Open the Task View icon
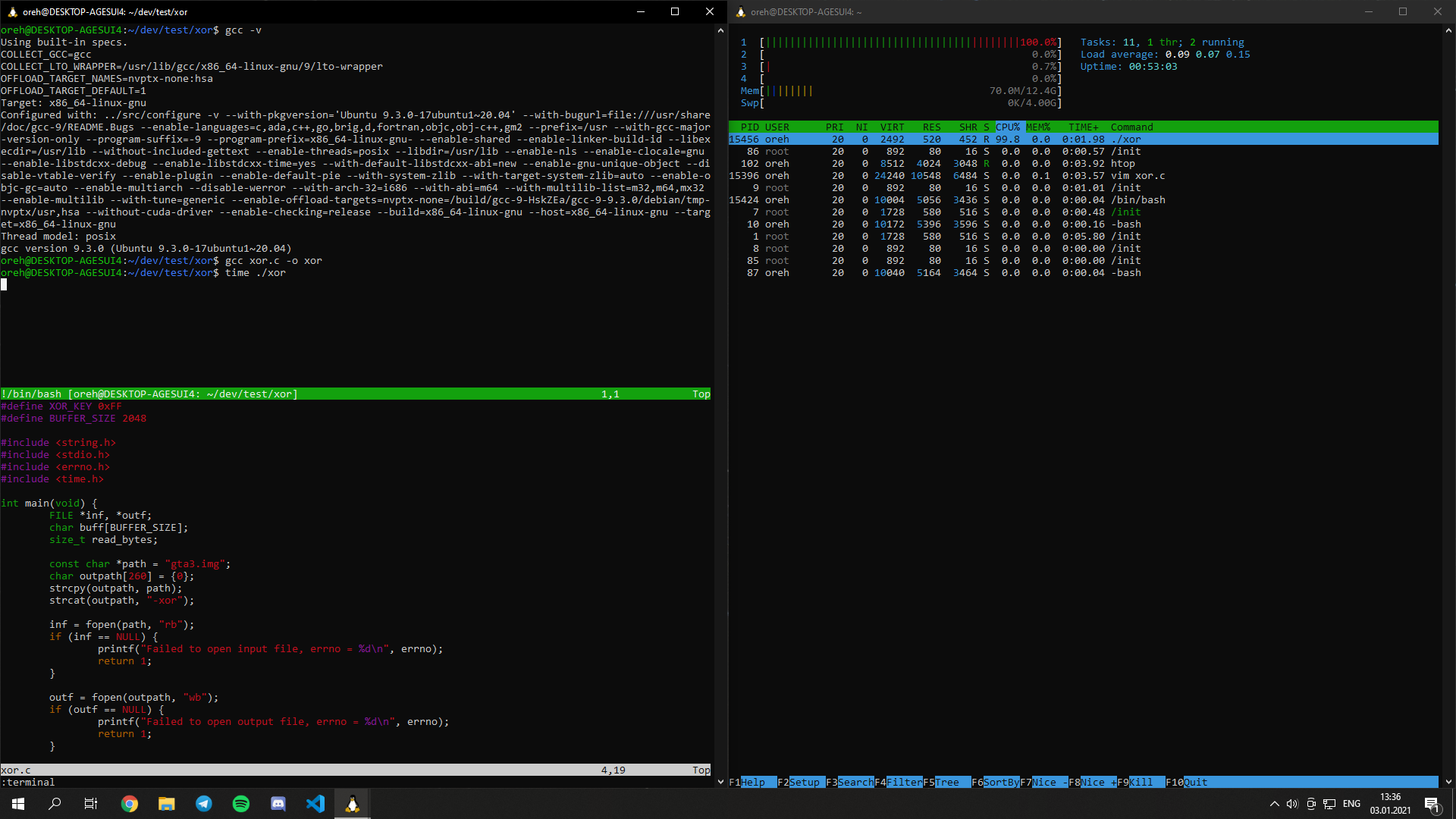Viewport: 1456px width, 819px height. (x=91, y=804)
